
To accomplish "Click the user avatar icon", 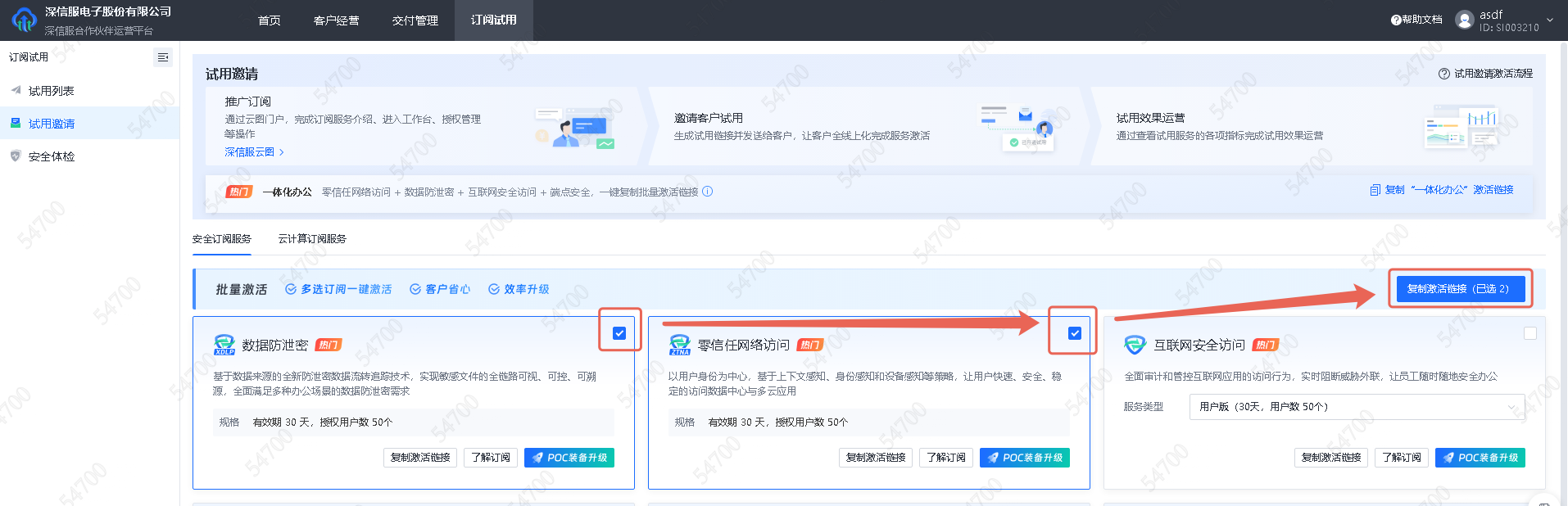I will pos(1464,20).
